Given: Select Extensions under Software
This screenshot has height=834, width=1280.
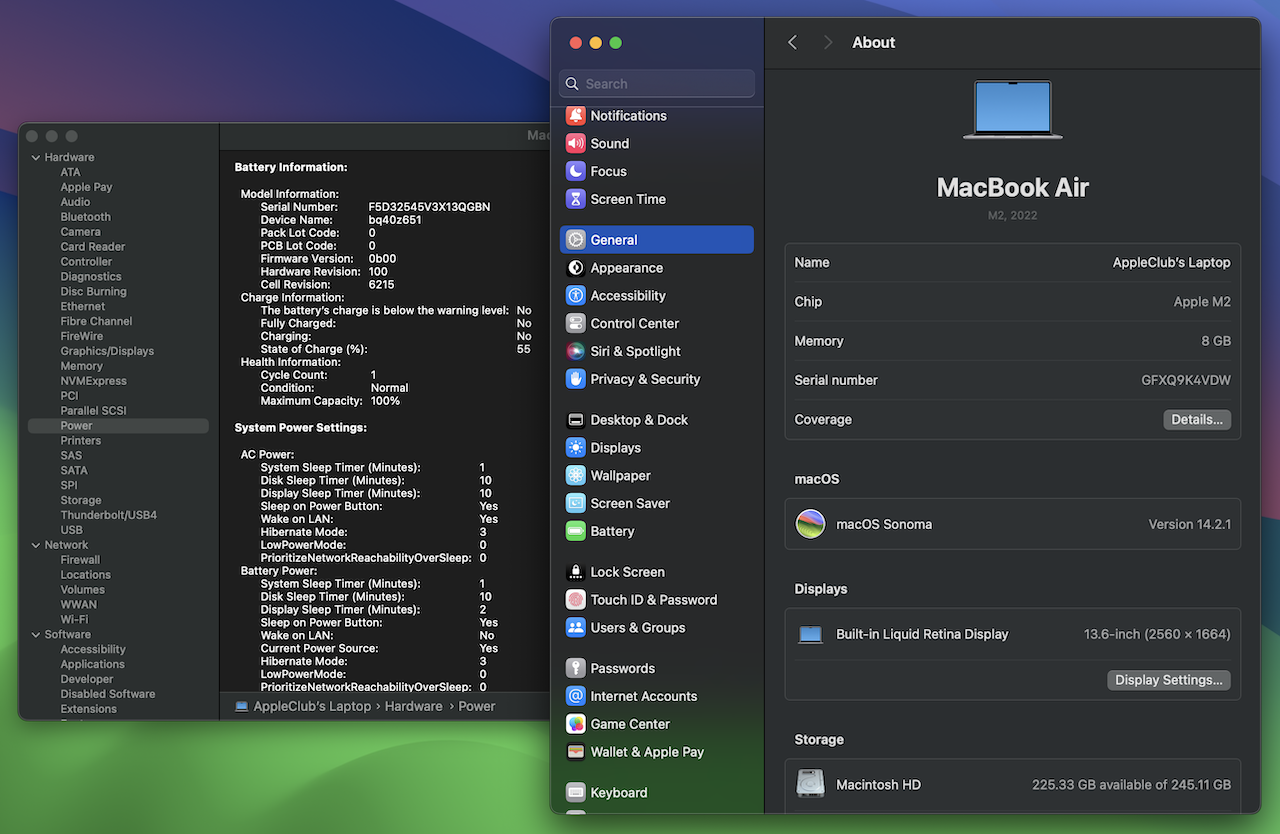Looking at the screenshot, I should (x=88, y=709).
